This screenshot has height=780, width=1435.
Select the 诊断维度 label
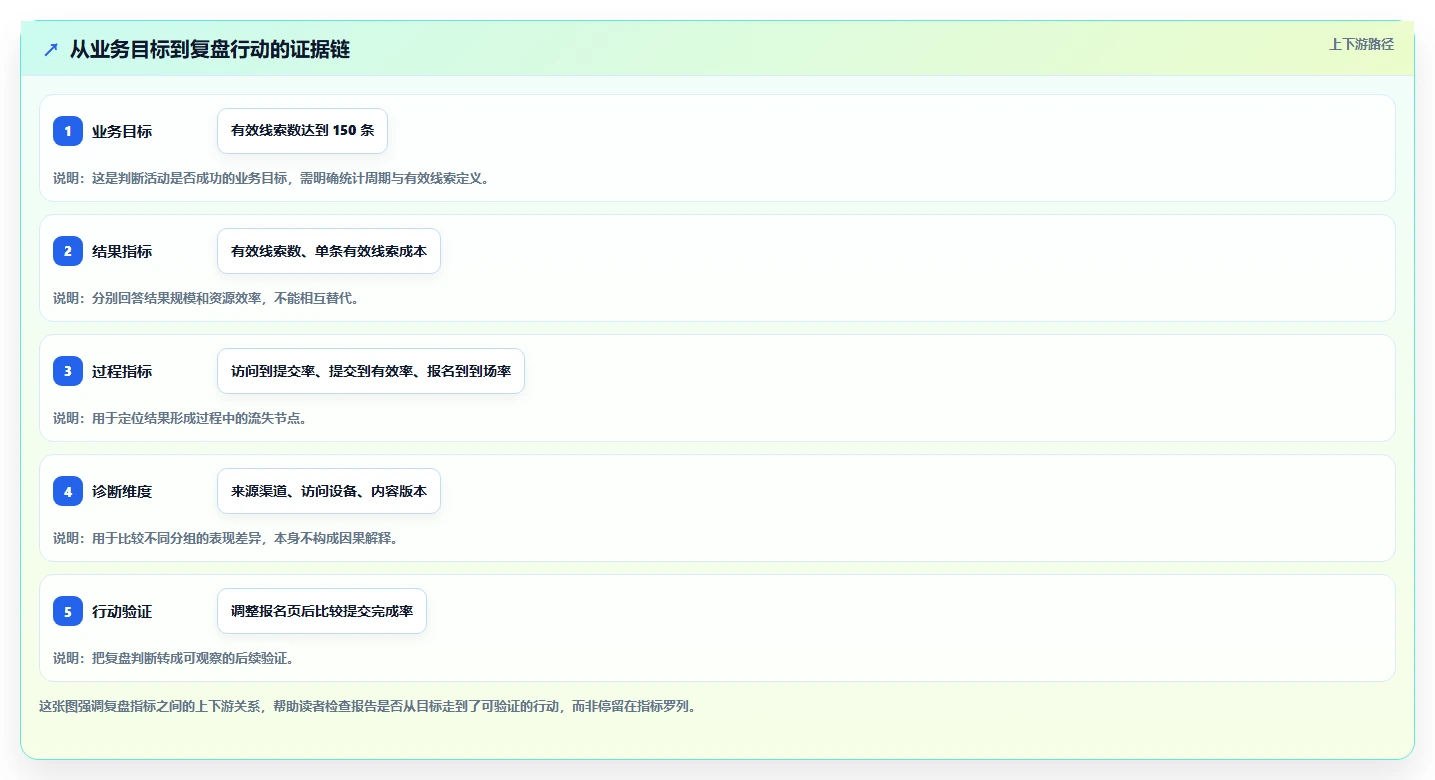122,491
